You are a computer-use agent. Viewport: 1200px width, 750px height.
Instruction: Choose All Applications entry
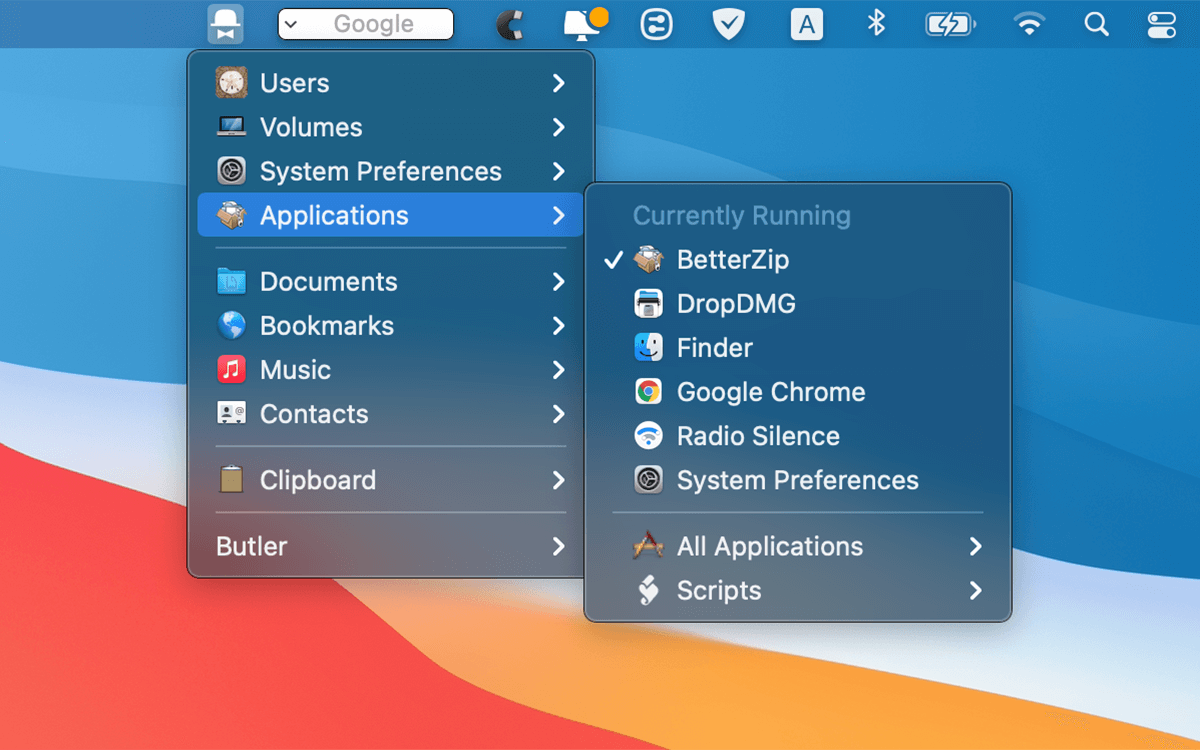coord(798,546)
